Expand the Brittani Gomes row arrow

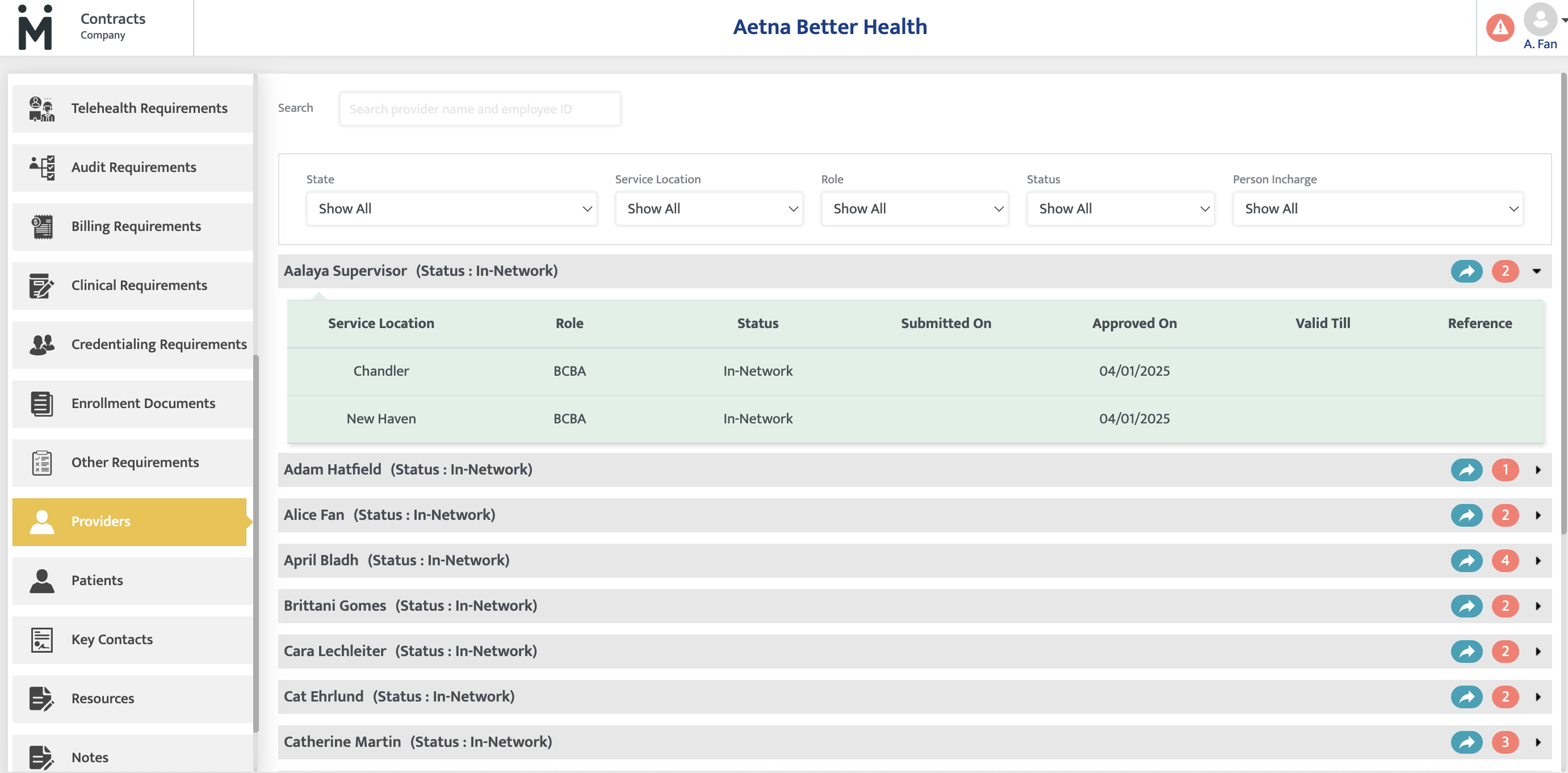coord(1537,606)
